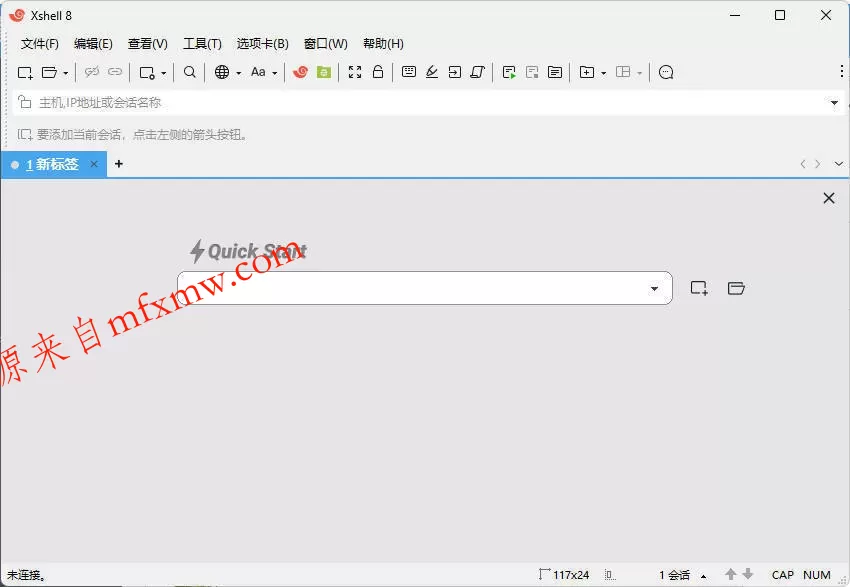850x587 pixels.
Task: Click the chat bubble help icon
Action: (666, 72)
